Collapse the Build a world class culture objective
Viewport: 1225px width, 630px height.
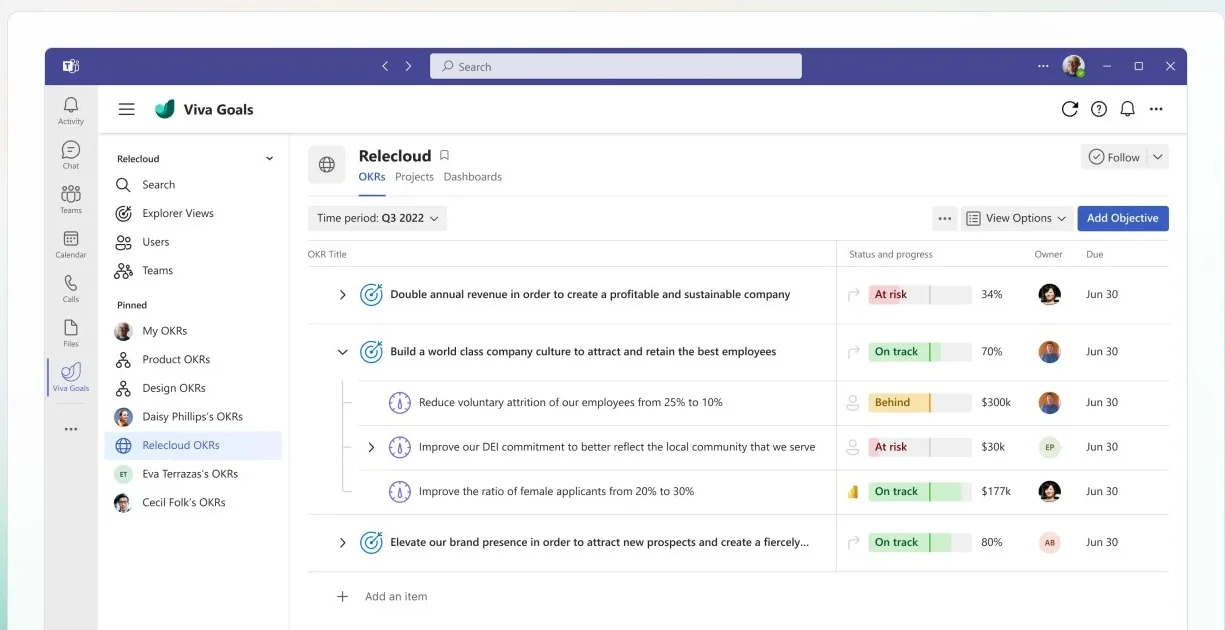click(x=342, y=352)
